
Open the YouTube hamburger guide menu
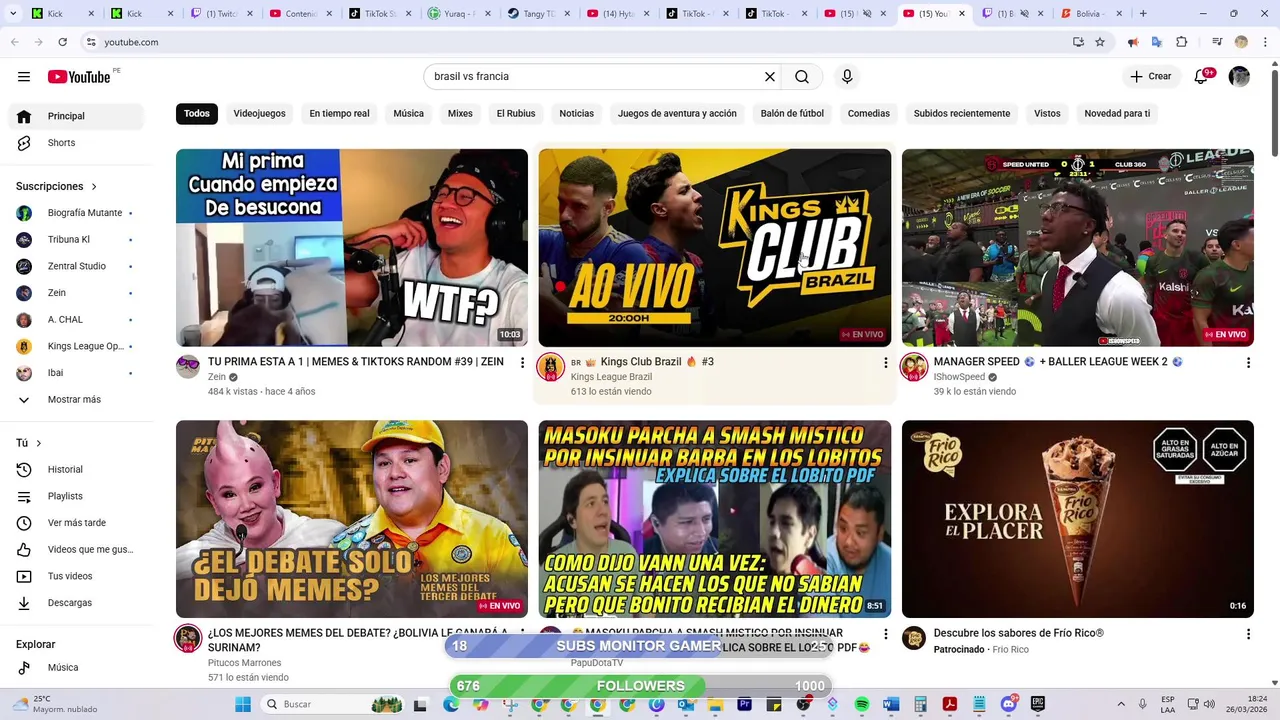click(24, 77)
